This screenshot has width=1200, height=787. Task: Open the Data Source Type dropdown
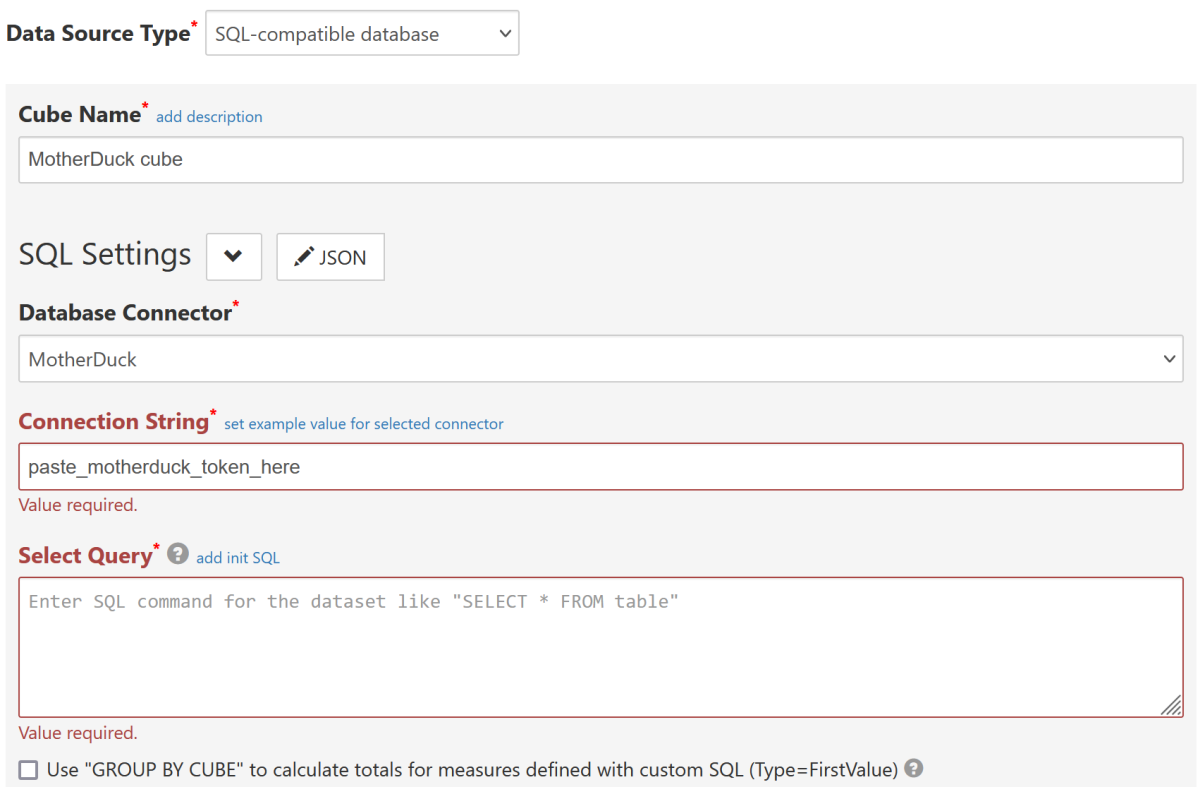click(362, 33)
